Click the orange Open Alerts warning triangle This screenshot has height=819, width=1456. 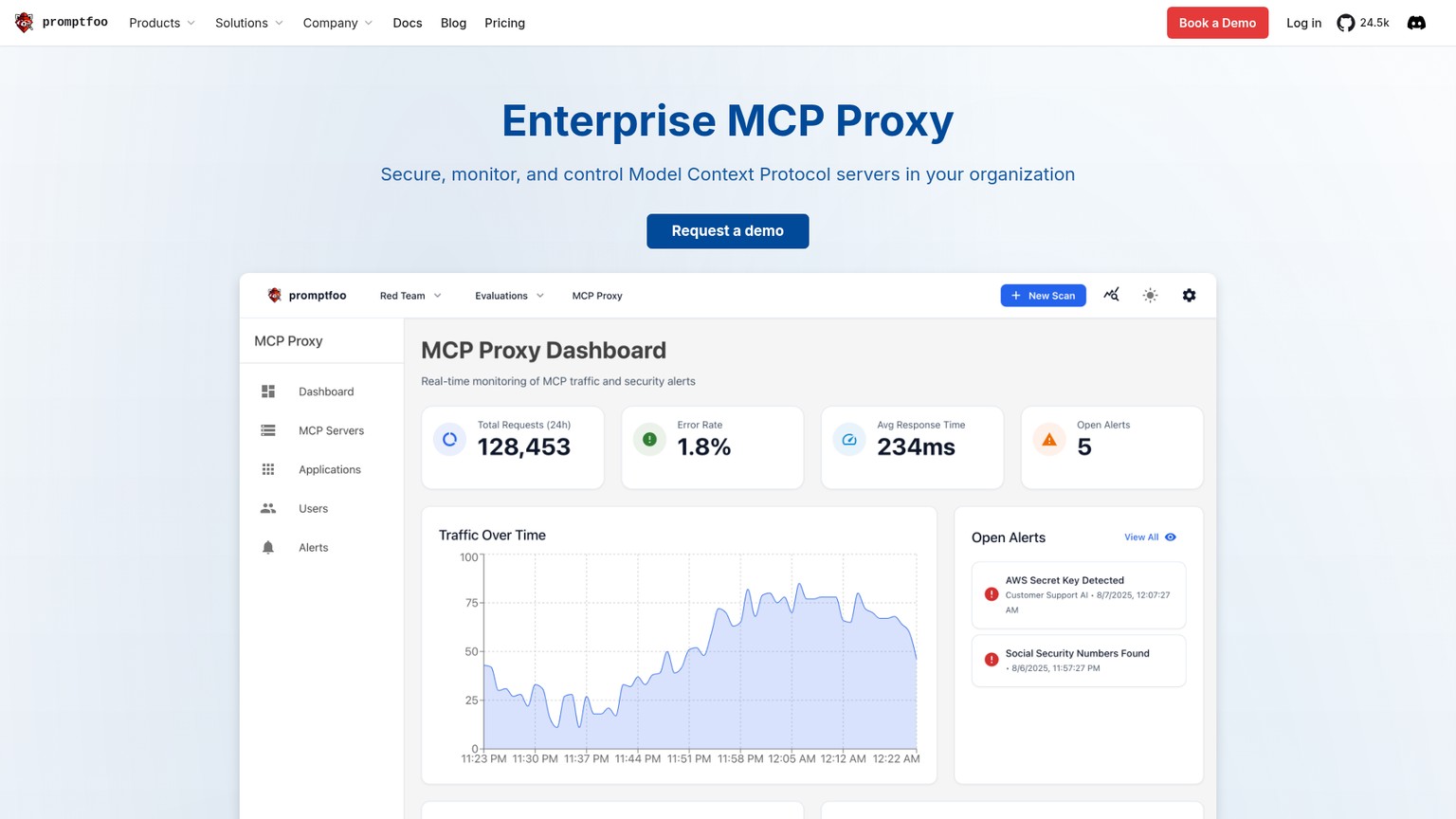(x=1049, y=439)
